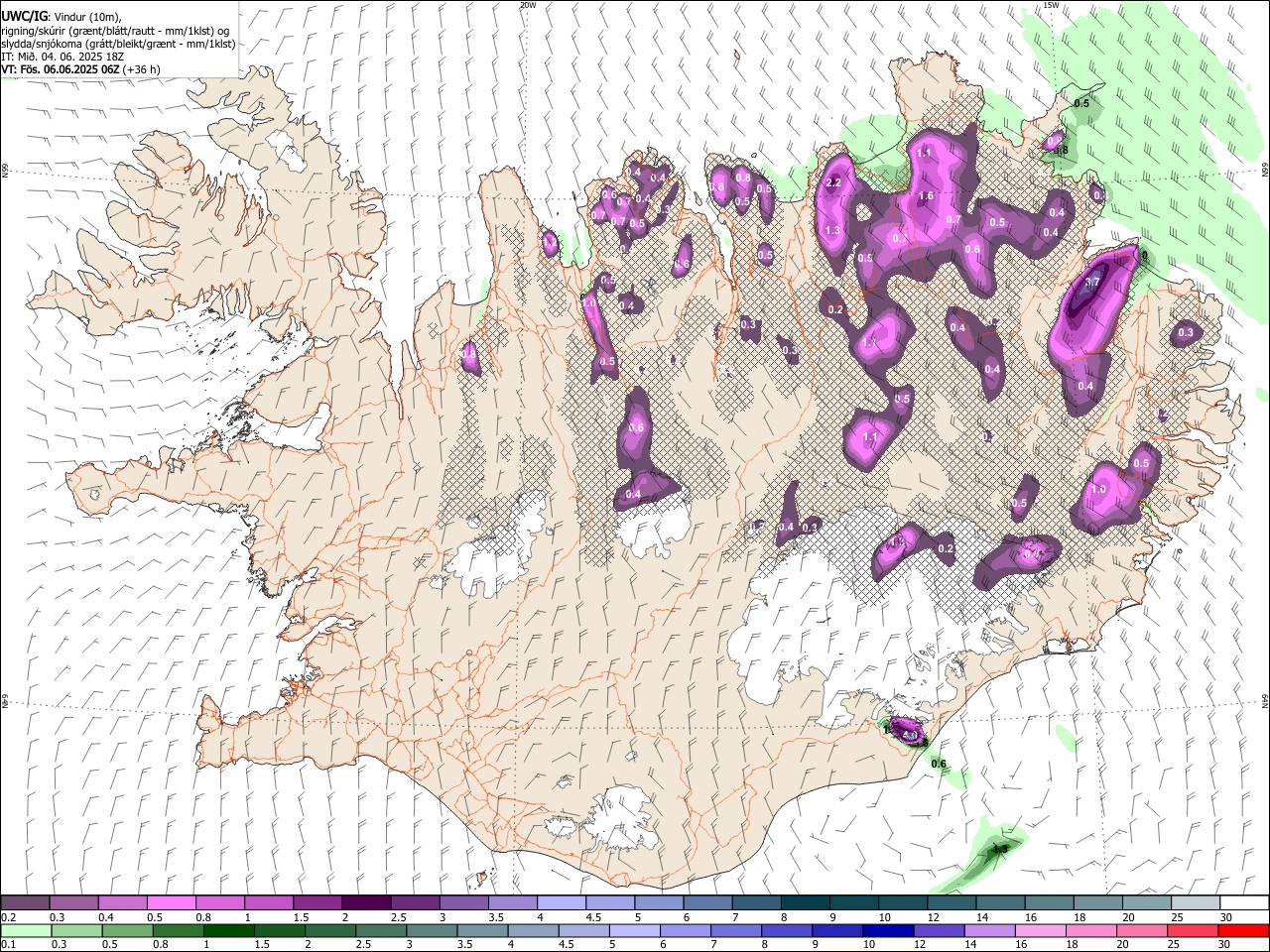
Task: Click the deep blue swatch starting at 10
Action: point(888,931)
